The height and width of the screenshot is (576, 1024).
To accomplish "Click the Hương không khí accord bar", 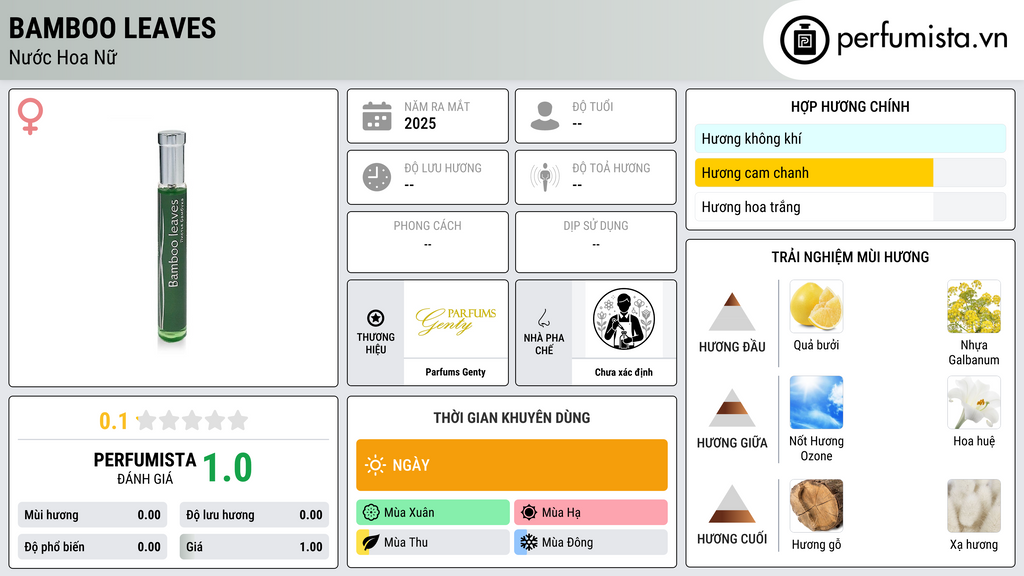I will click(850, 138).
